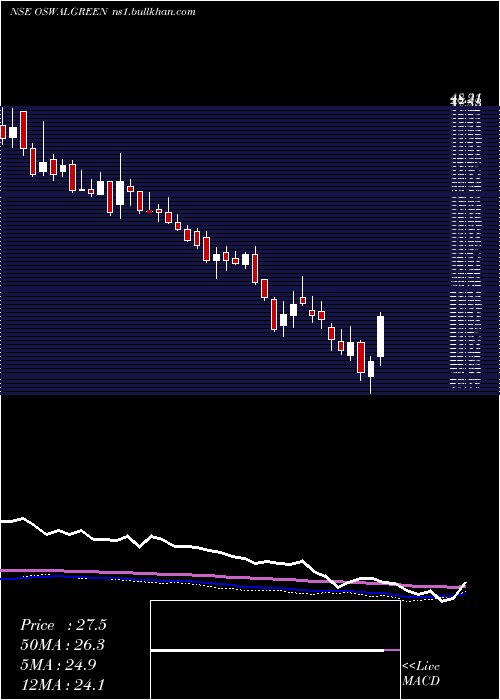
Task: Select the 50MA : 26.3 value
Action: click(63, 645)
